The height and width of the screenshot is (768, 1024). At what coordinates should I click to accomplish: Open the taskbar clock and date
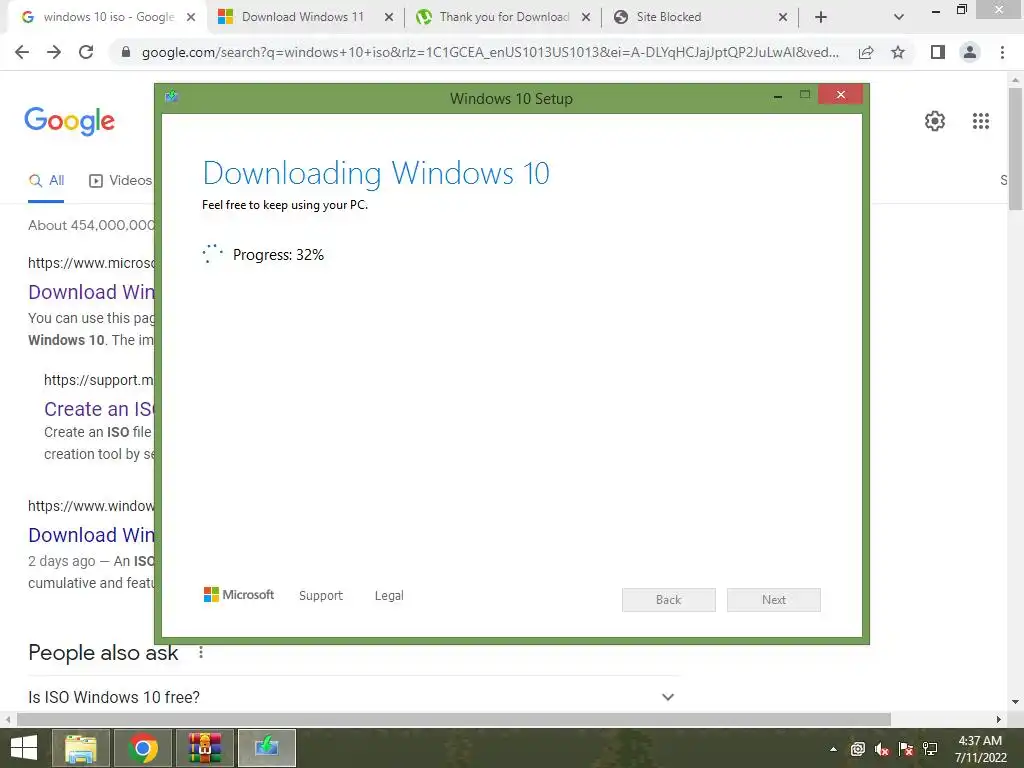pyautogui.click(x=980, y=749)
